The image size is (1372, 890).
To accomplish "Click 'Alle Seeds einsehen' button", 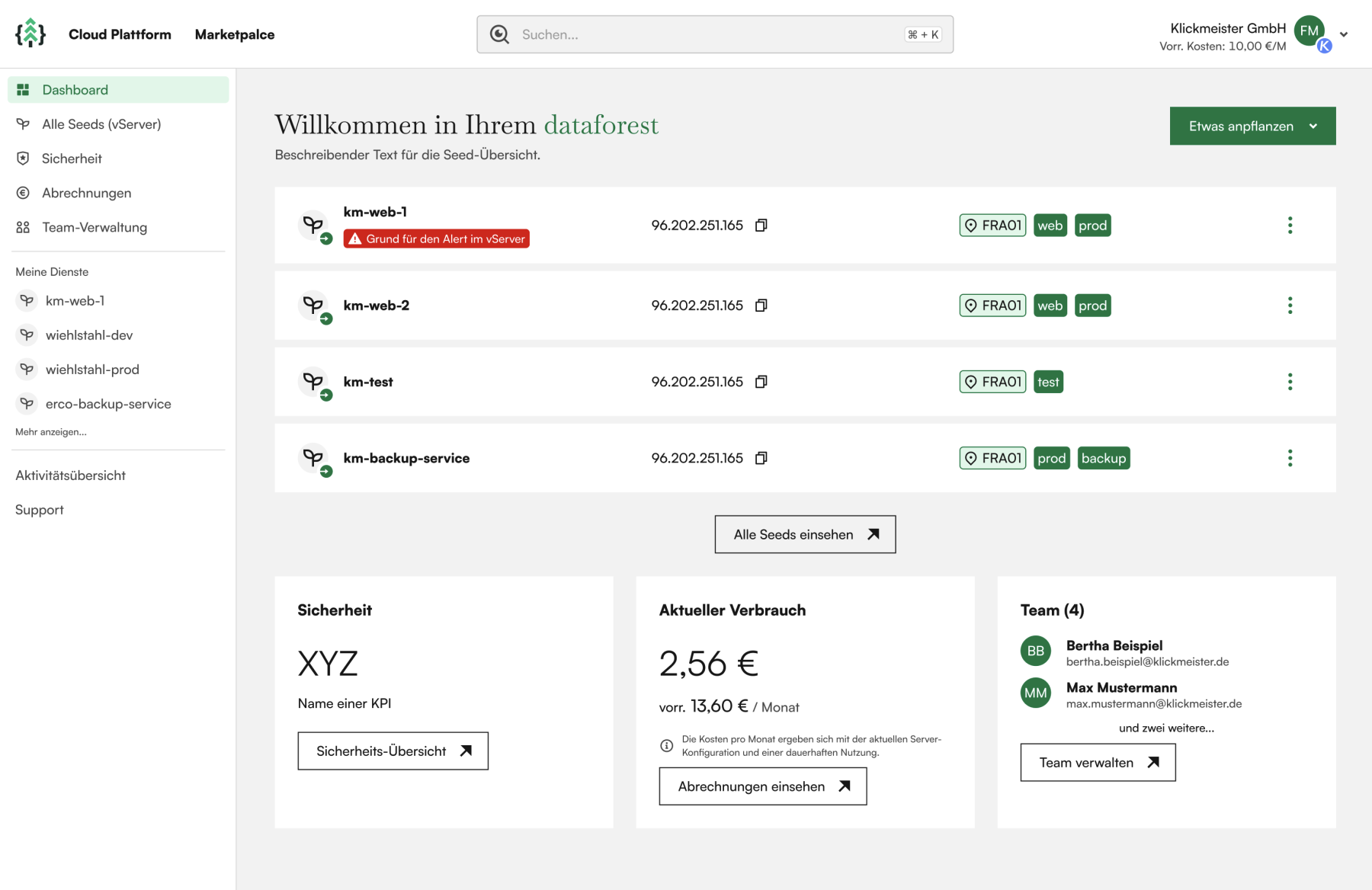I will pyautogui.click(x=805, y=534).
